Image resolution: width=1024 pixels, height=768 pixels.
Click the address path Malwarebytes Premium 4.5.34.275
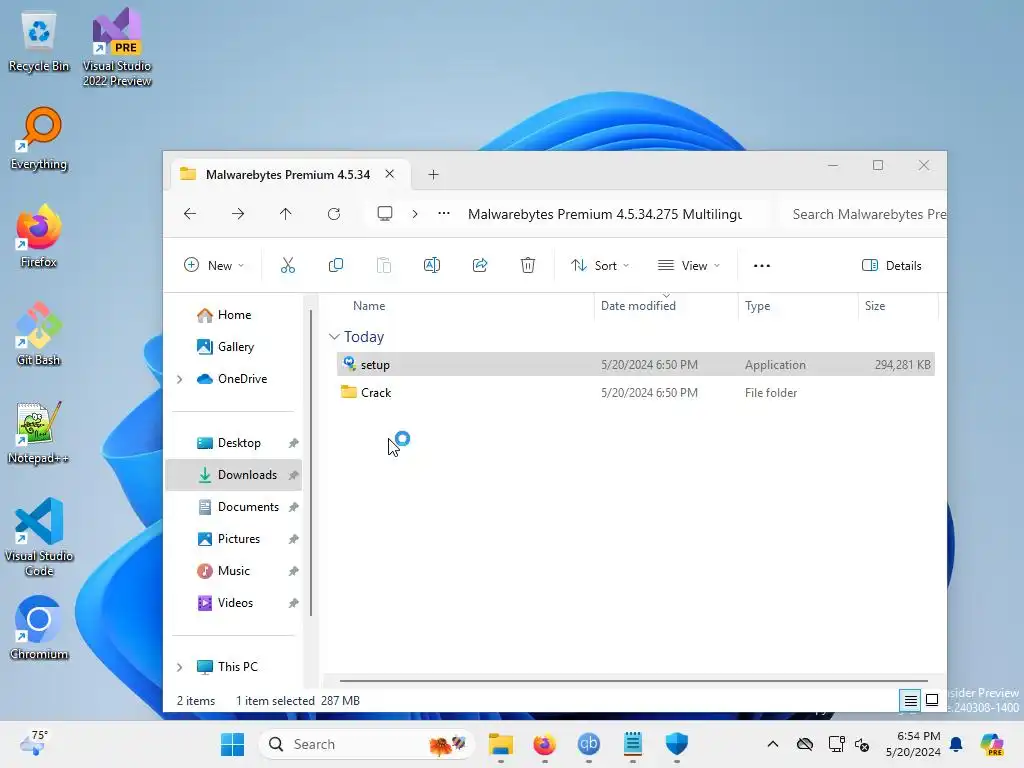(x=605, y=214)
